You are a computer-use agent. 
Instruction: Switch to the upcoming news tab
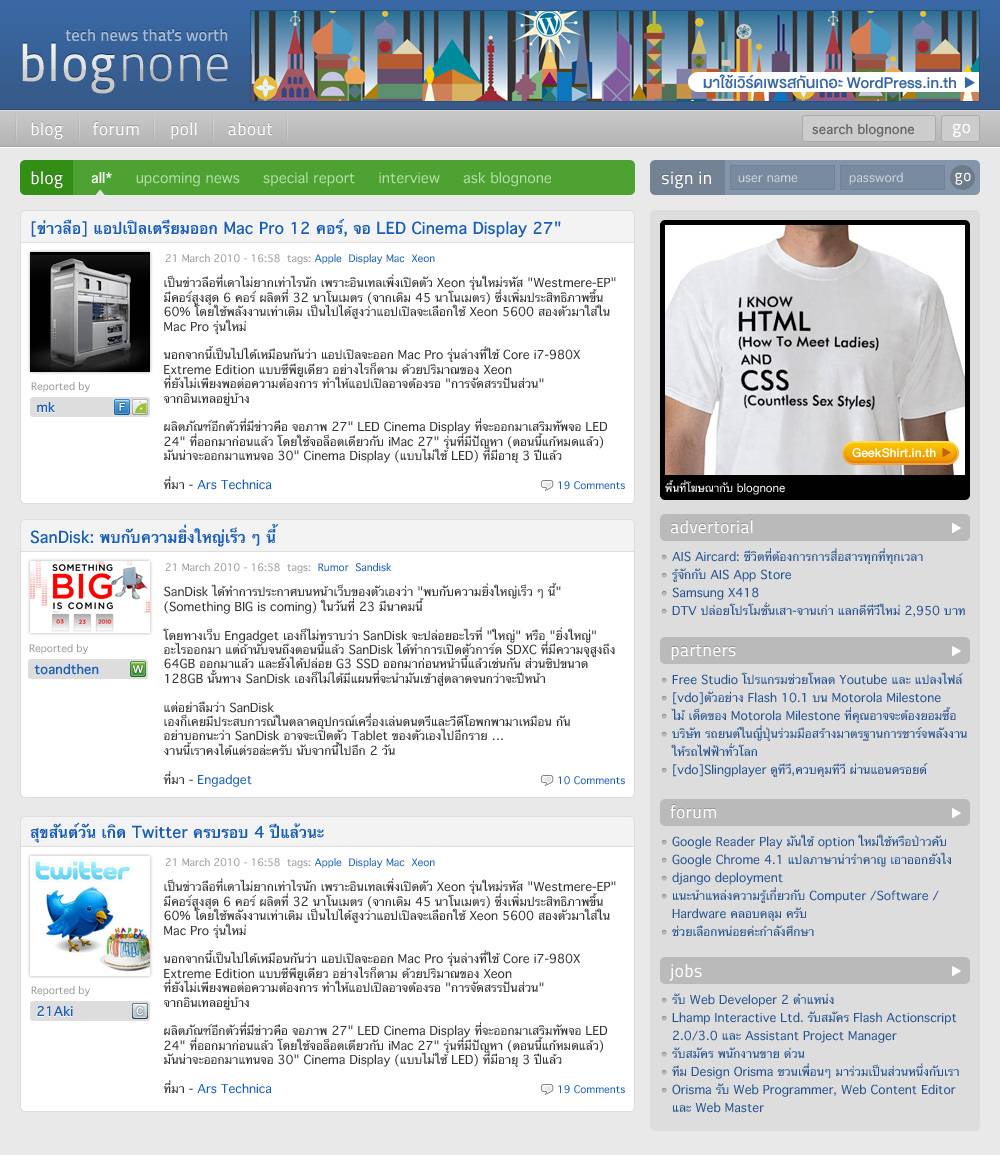(187, 178)
